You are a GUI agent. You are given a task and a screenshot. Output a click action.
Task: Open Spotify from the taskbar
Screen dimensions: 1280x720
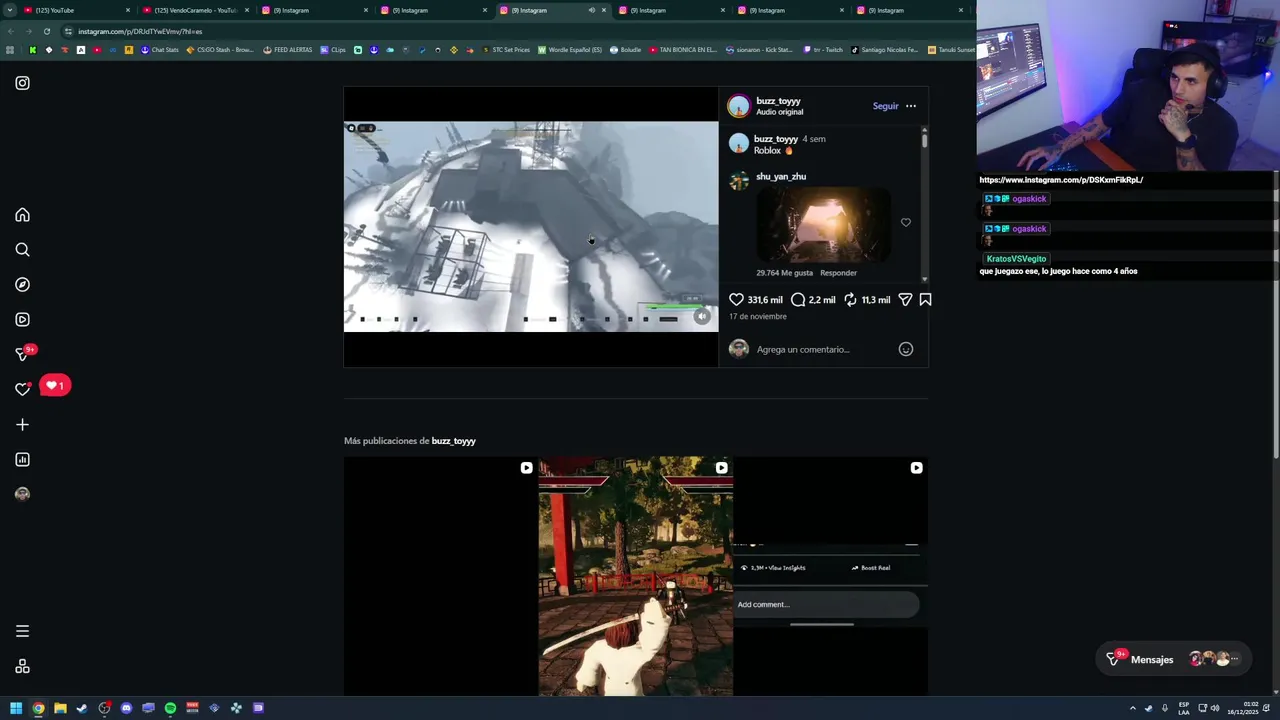tap(170, 708)
